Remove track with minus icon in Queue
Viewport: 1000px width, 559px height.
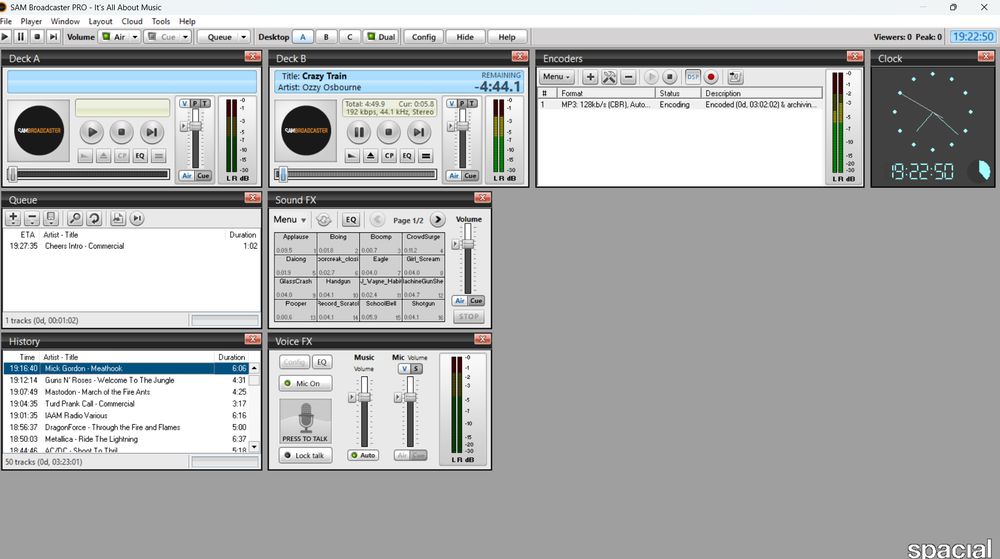[32, 219]
